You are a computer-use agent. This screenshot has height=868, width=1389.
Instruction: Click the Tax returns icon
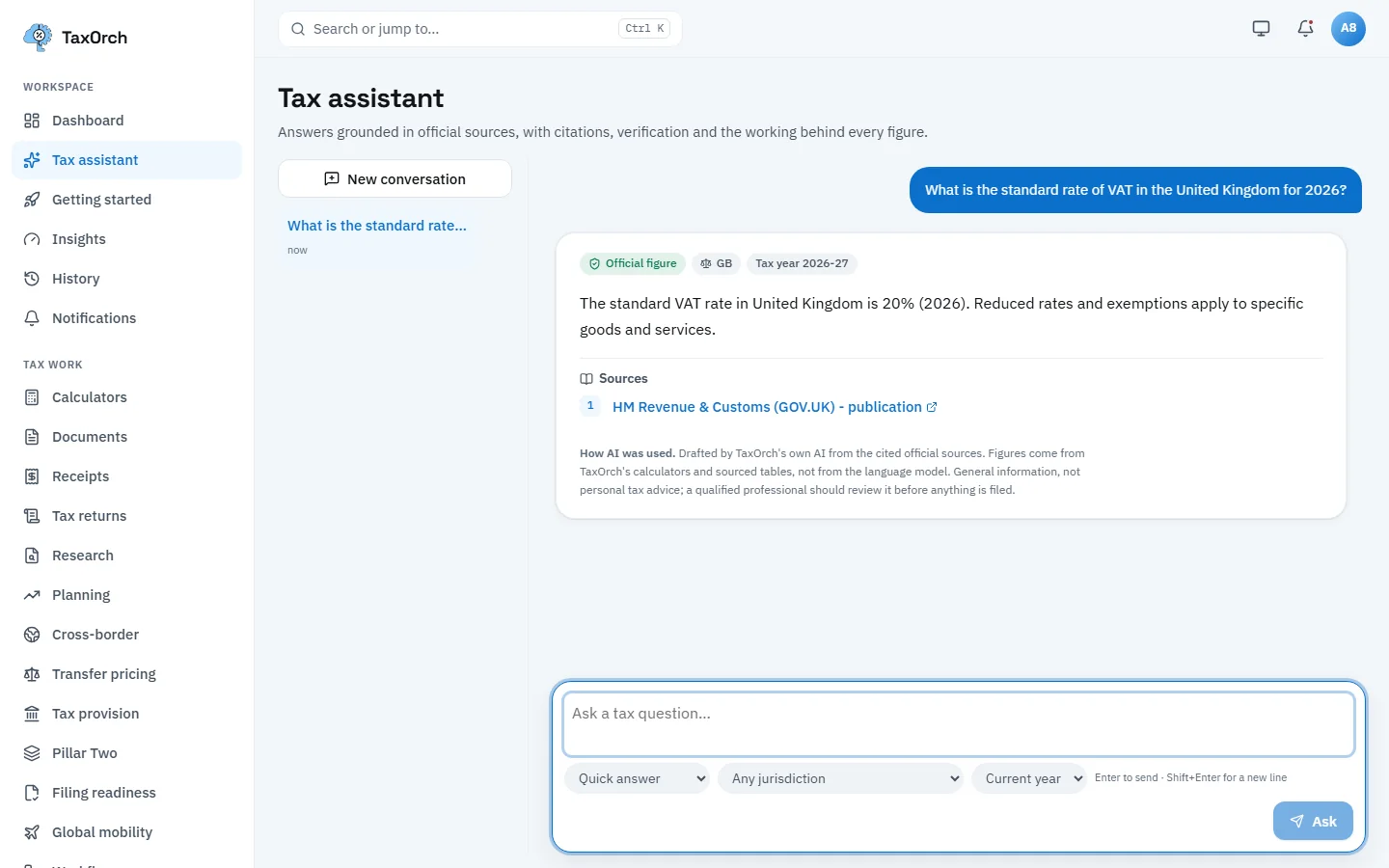[32, 516]
